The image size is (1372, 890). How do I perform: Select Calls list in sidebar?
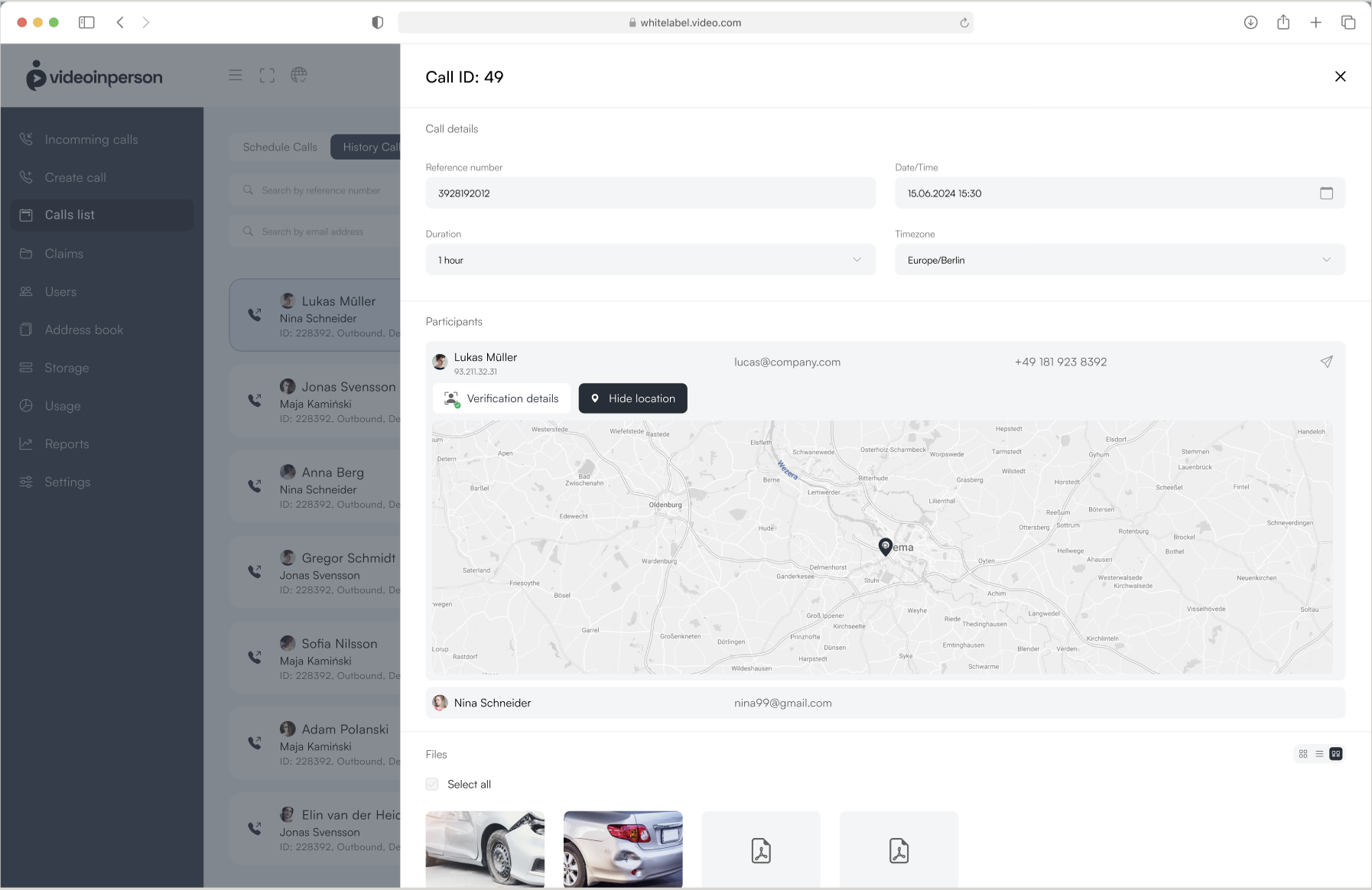(x=102, y=215)
